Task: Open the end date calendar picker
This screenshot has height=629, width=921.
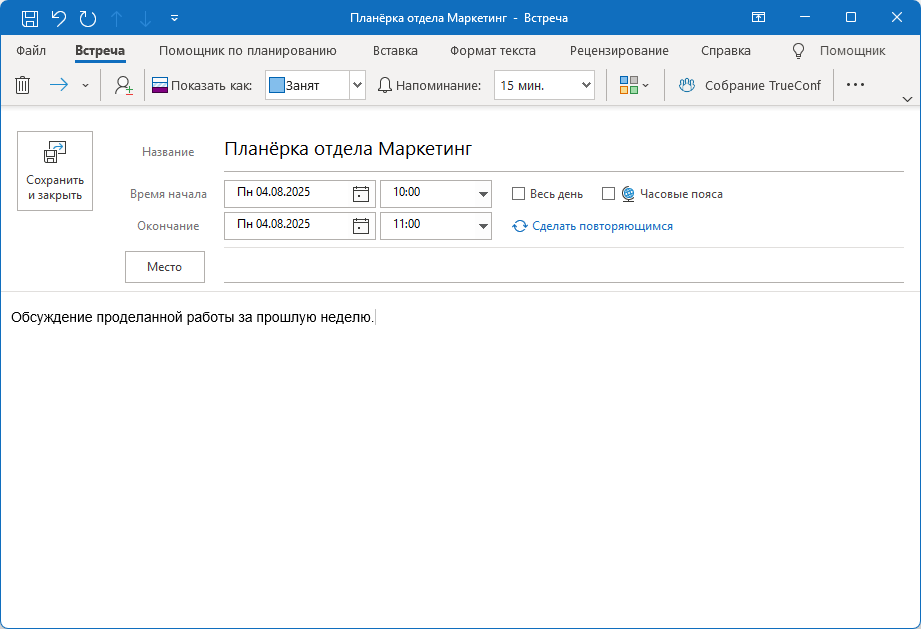Action: coord(361,226)
